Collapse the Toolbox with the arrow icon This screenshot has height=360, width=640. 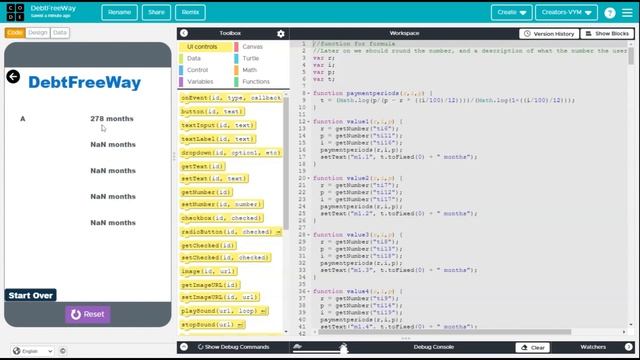click(x=184, y=33)
